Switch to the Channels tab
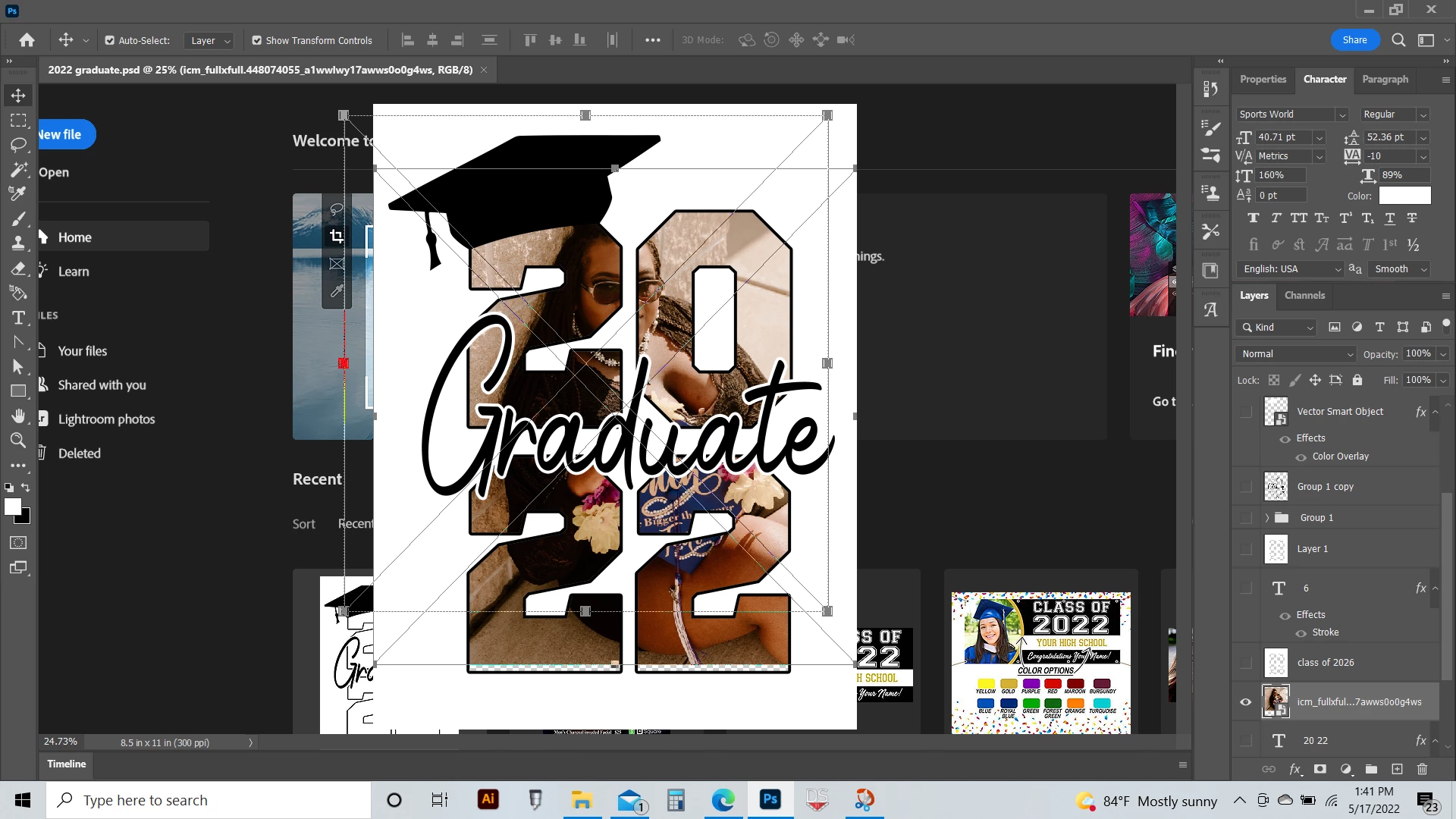This screenshot has height=819, width=1456. (x=1304, y=296)
